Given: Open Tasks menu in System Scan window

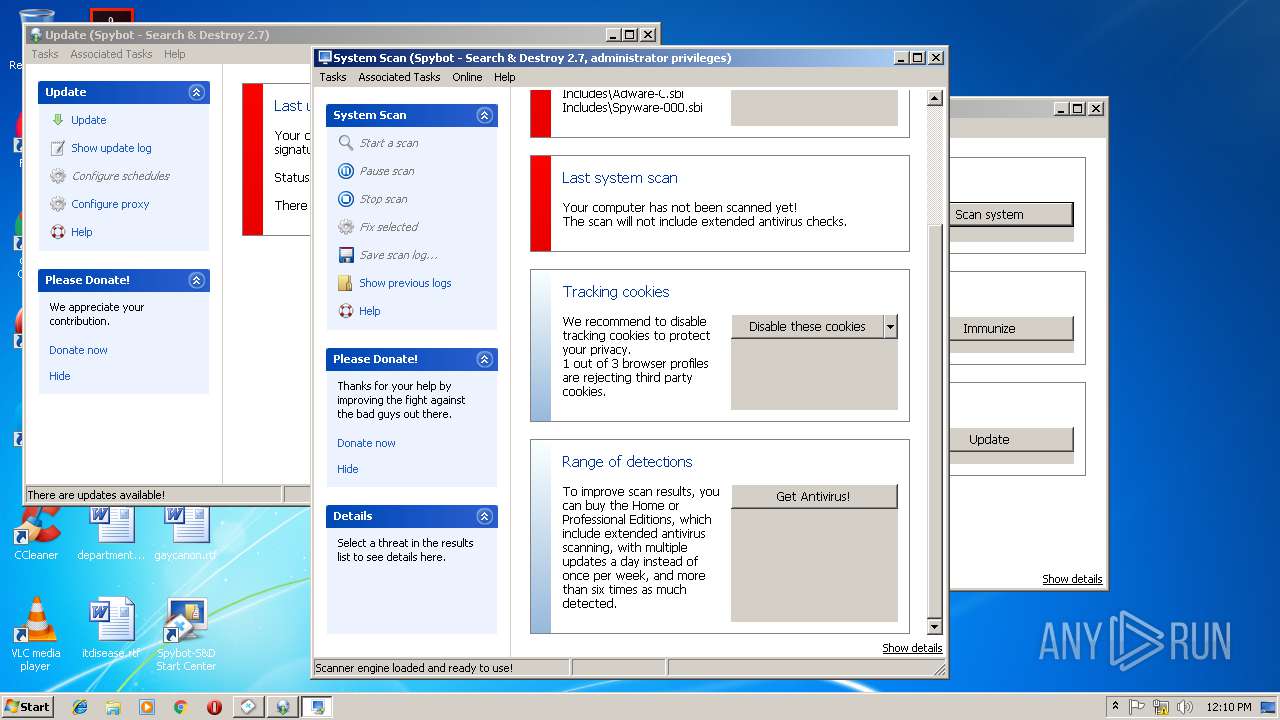Looking at the screenshot, I should (333, 77).
